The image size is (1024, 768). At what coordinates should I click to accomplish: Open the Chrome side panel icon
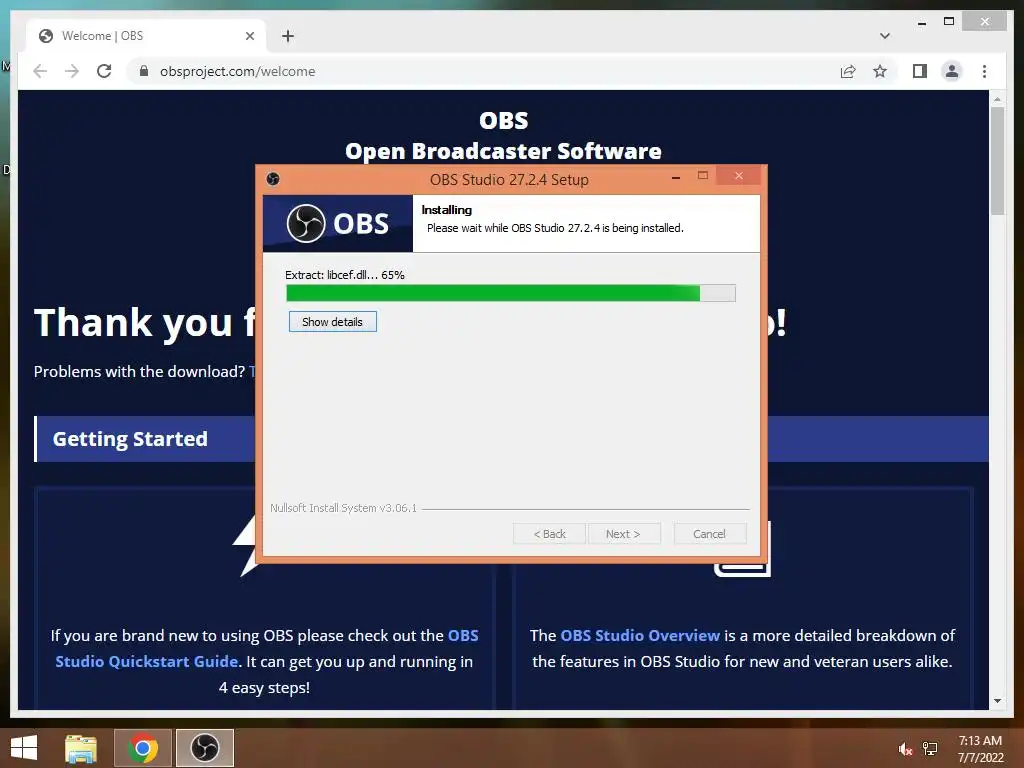tap(920, 71)
